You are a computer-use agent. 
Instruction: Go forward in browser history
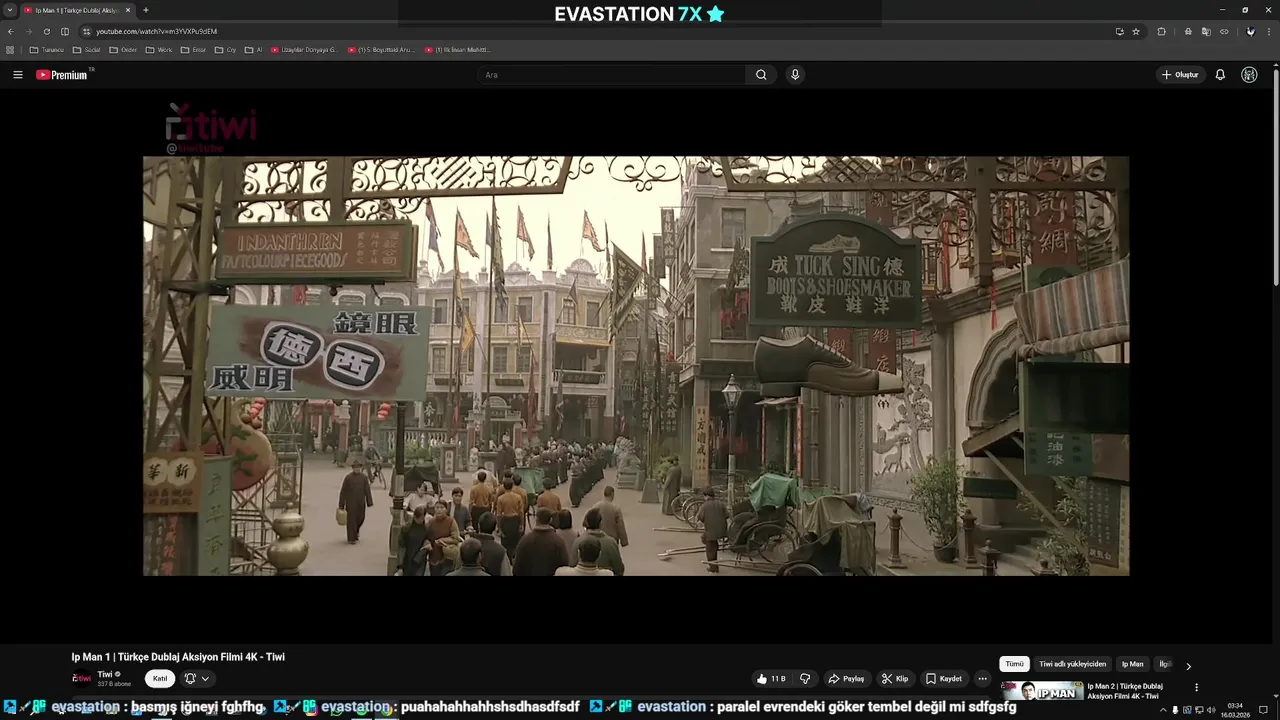pyautogui.click(x=28, y=31)
